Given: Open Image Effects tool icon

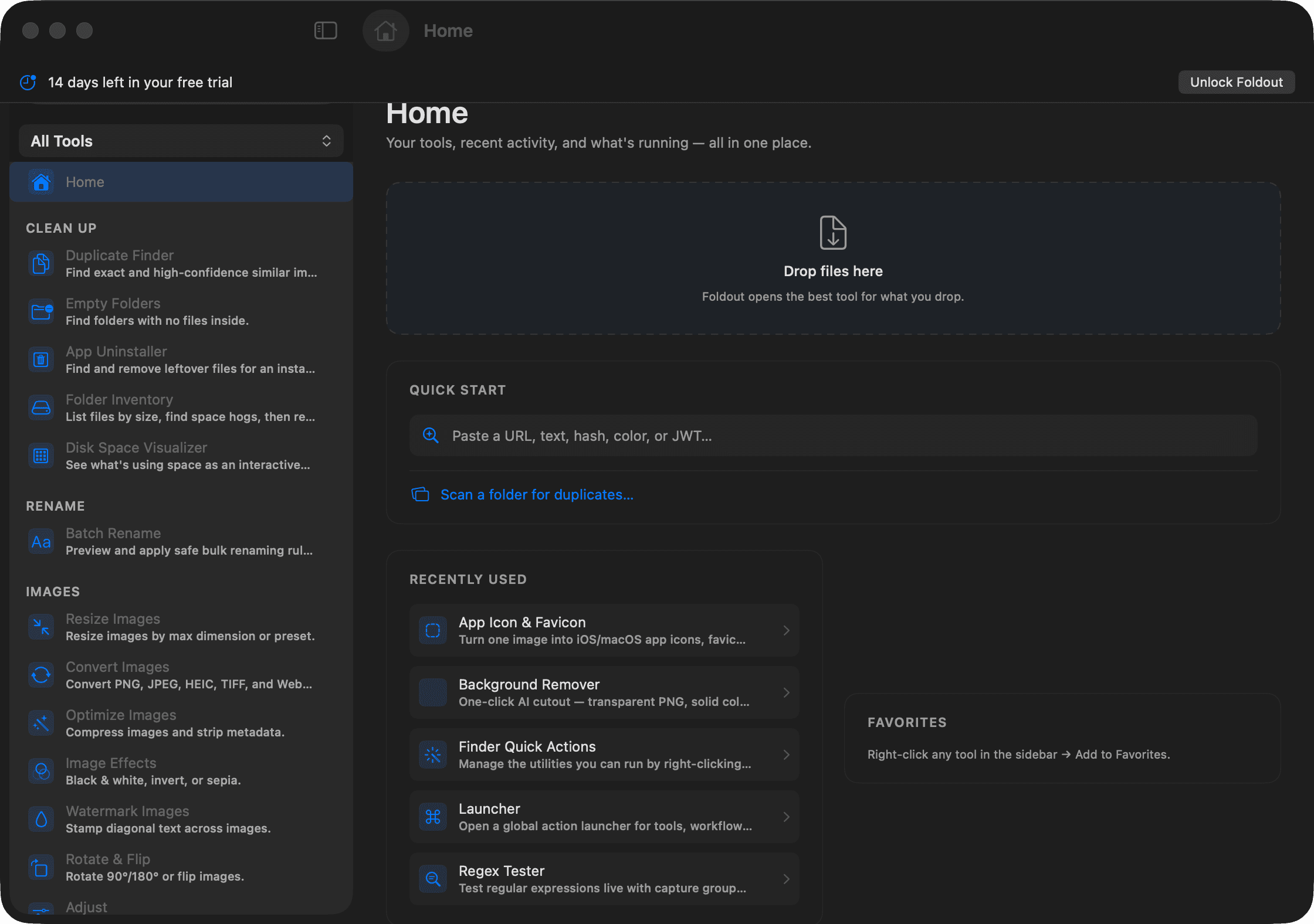Looking at the screenshot, I should pos(41,771).
